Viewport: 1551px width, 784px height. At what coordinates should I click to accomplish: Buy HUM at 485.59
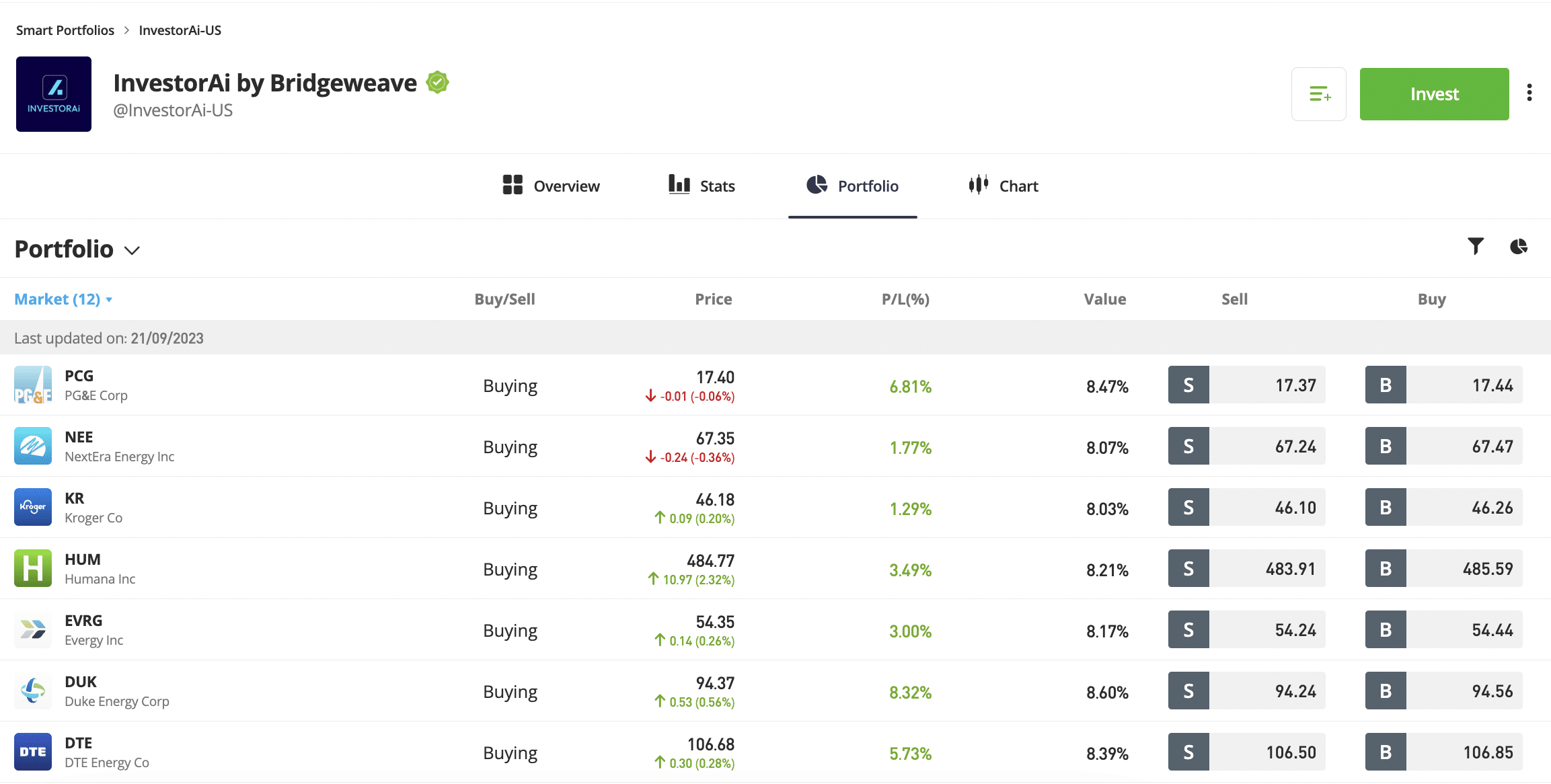[x=1443, y=568]
